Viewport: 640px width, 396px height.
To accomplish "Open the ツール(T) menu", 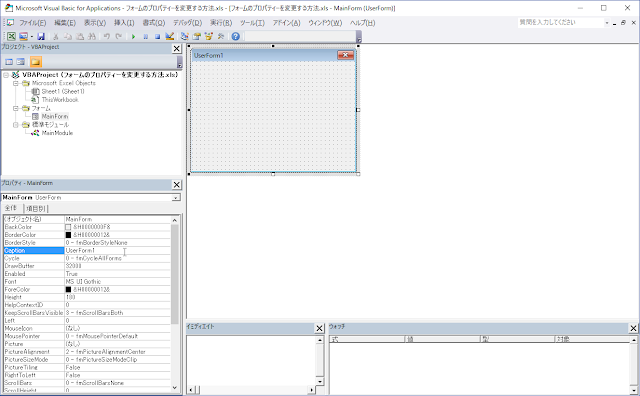I will pyautogui.click(x=252, y=23).
